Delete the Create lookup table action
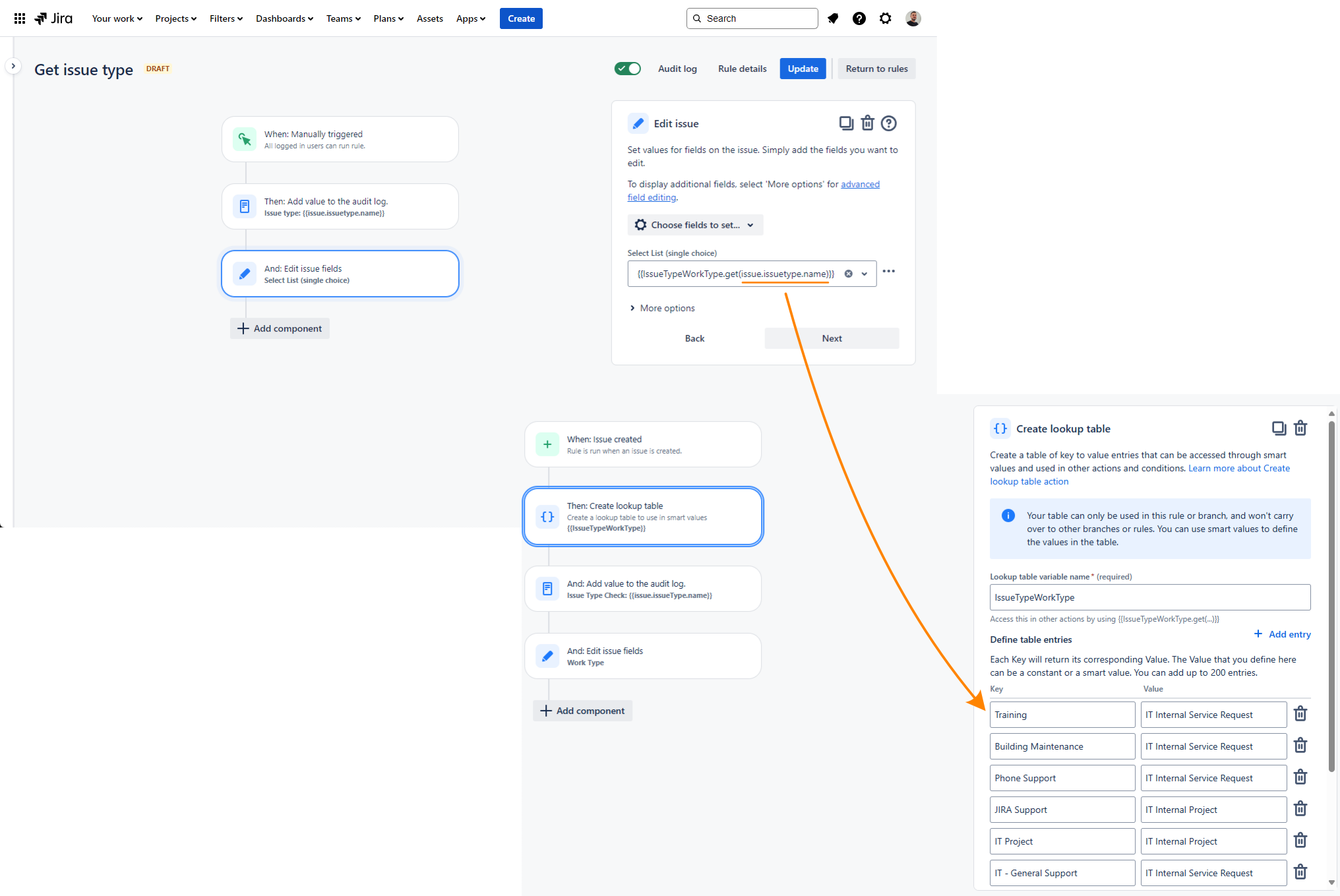Image resolution: width=1340 pixels, height=896 pixels. [x=1300, y=428]
